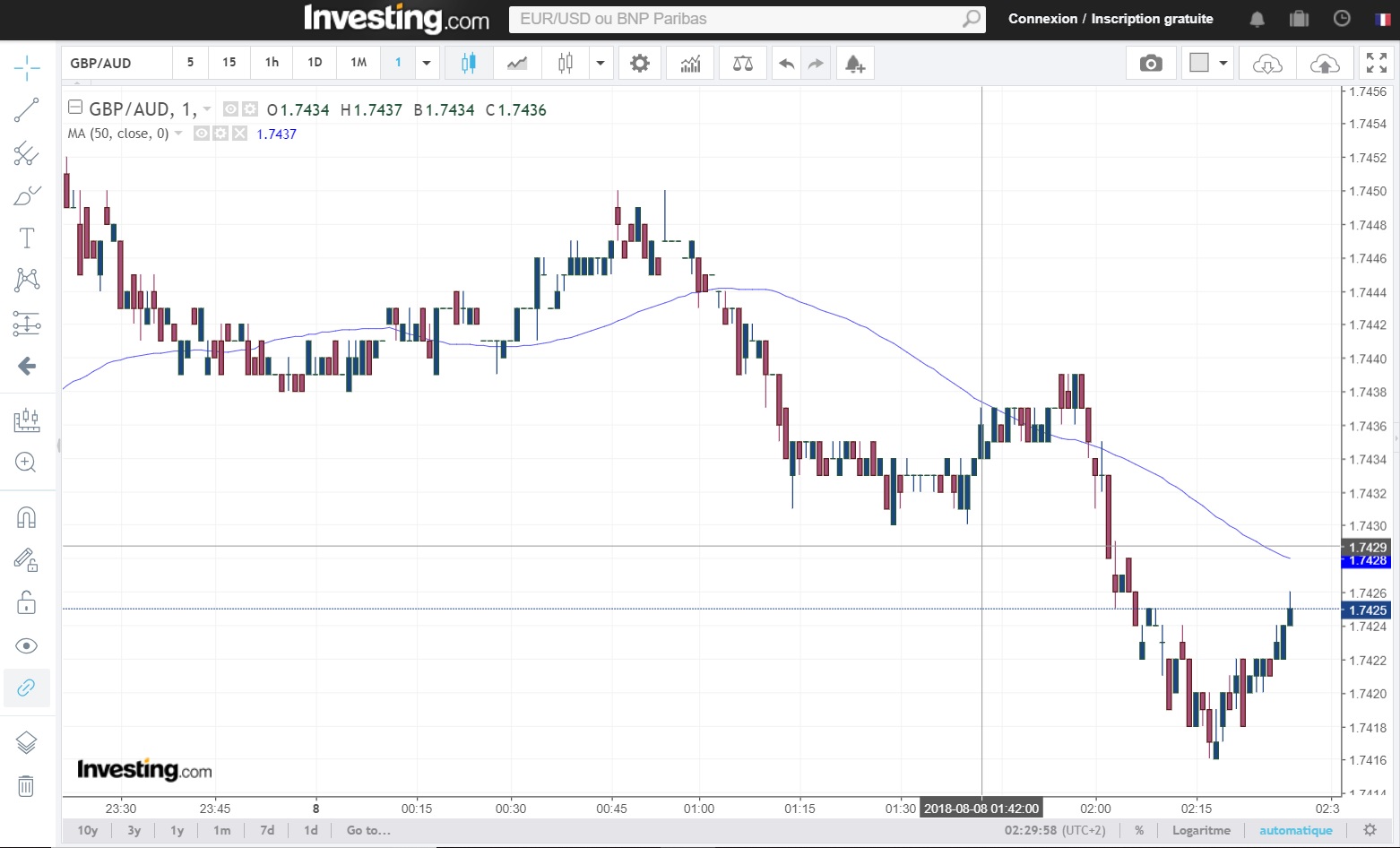Screen dimensions: 1400x848
Task: Open Connexion / Inscription gratuite link
Action: pyautogui.click(x=1110, y=19)
